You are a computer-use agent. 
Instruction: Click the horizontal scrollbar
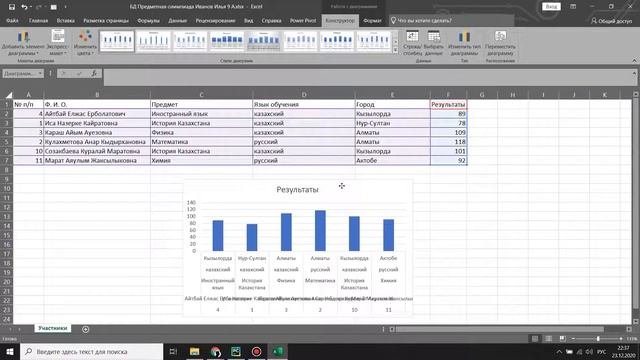point(500,329)
